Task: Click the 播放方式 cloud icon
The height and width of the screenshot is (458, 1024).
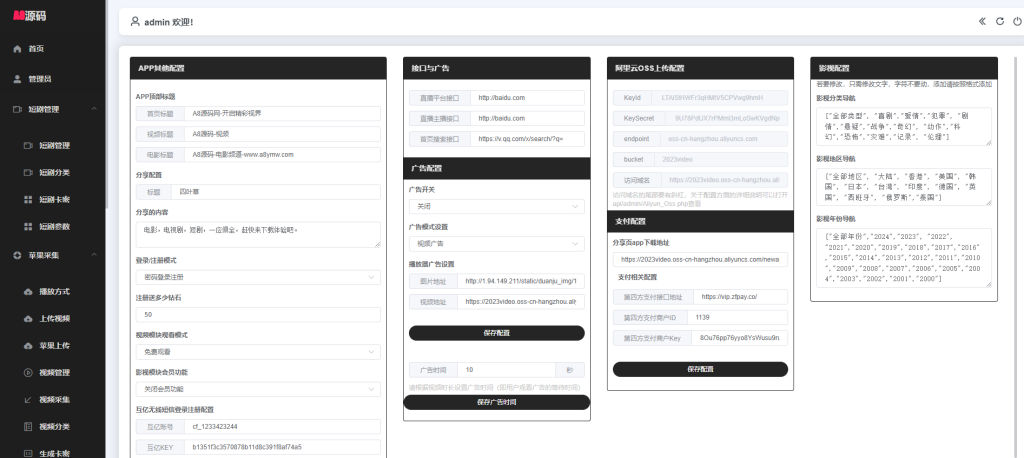Action: 28,292
